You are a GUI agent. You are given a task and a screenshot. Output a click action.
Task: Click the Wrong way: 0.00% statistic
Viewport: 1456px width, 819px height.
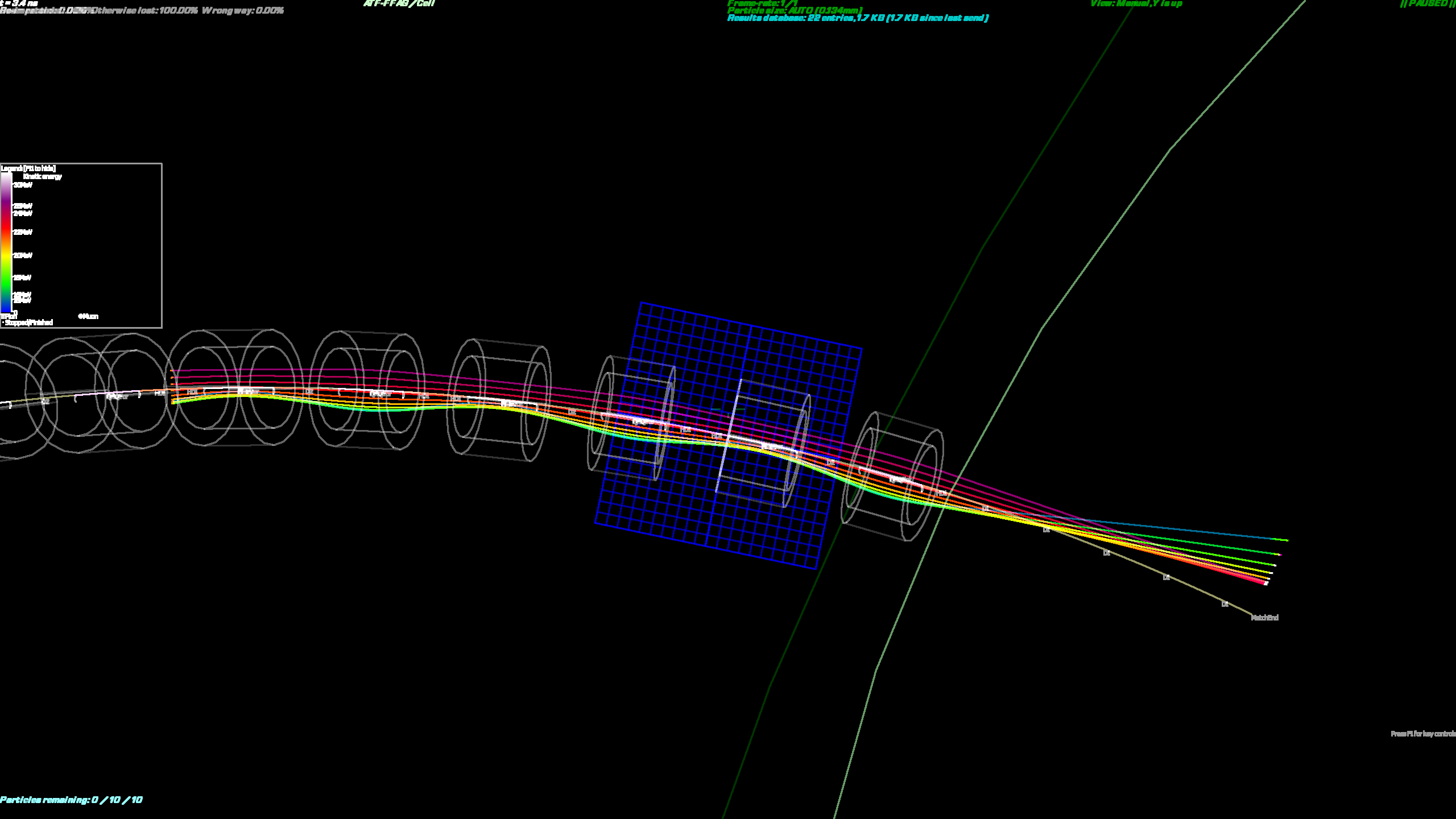(242, 11)
